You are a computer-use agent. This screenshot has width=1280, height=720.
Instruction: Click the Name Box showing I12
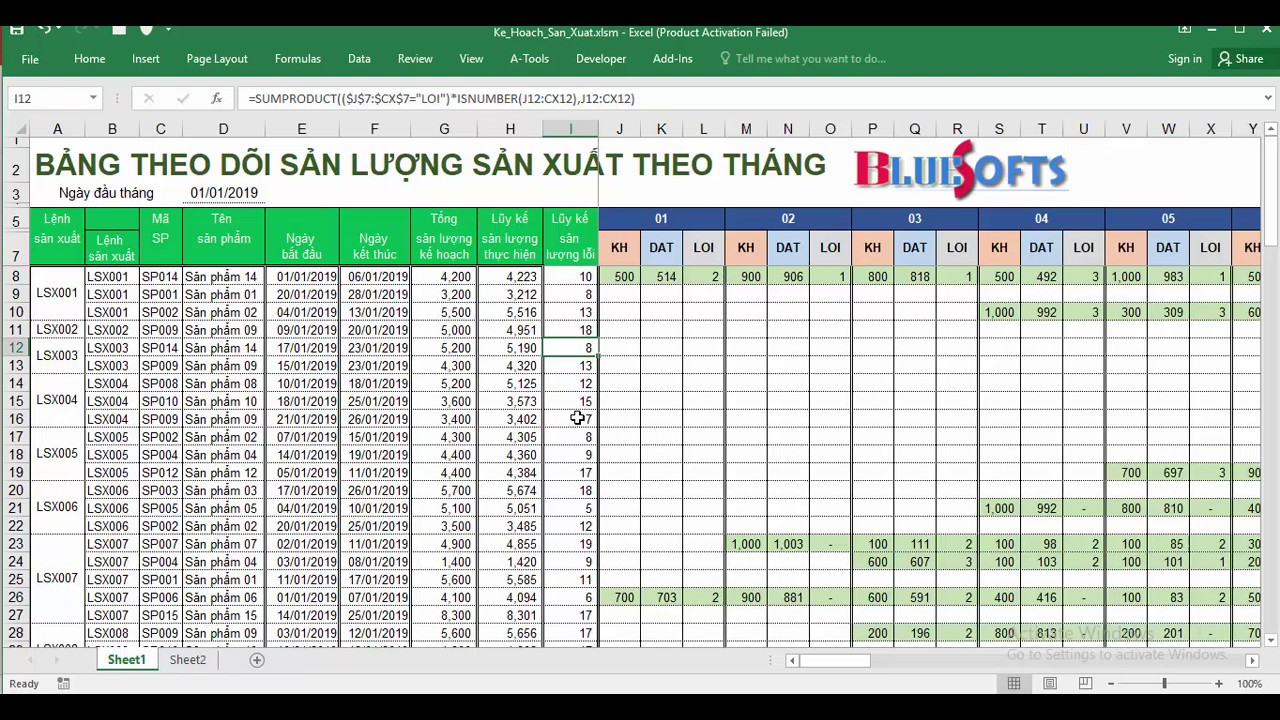coord(48,98)
